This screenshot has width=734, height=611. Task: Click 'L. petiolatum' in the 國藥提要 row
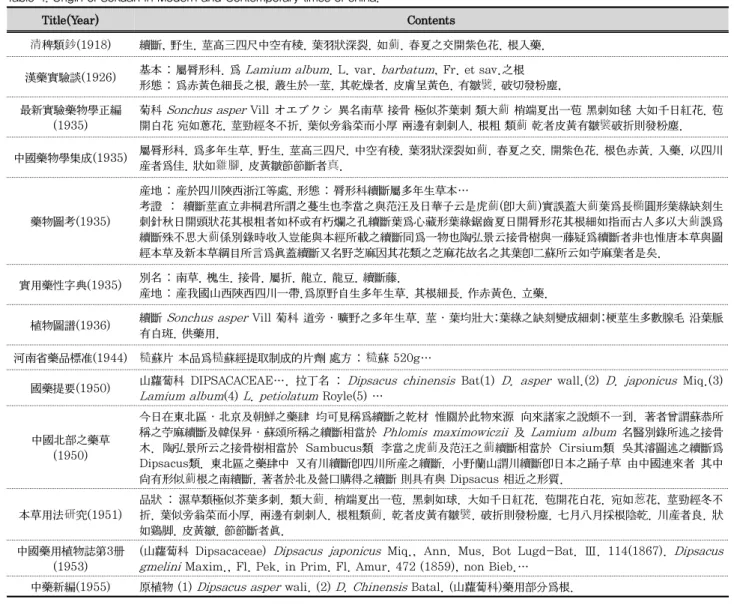tap(281, 396)
